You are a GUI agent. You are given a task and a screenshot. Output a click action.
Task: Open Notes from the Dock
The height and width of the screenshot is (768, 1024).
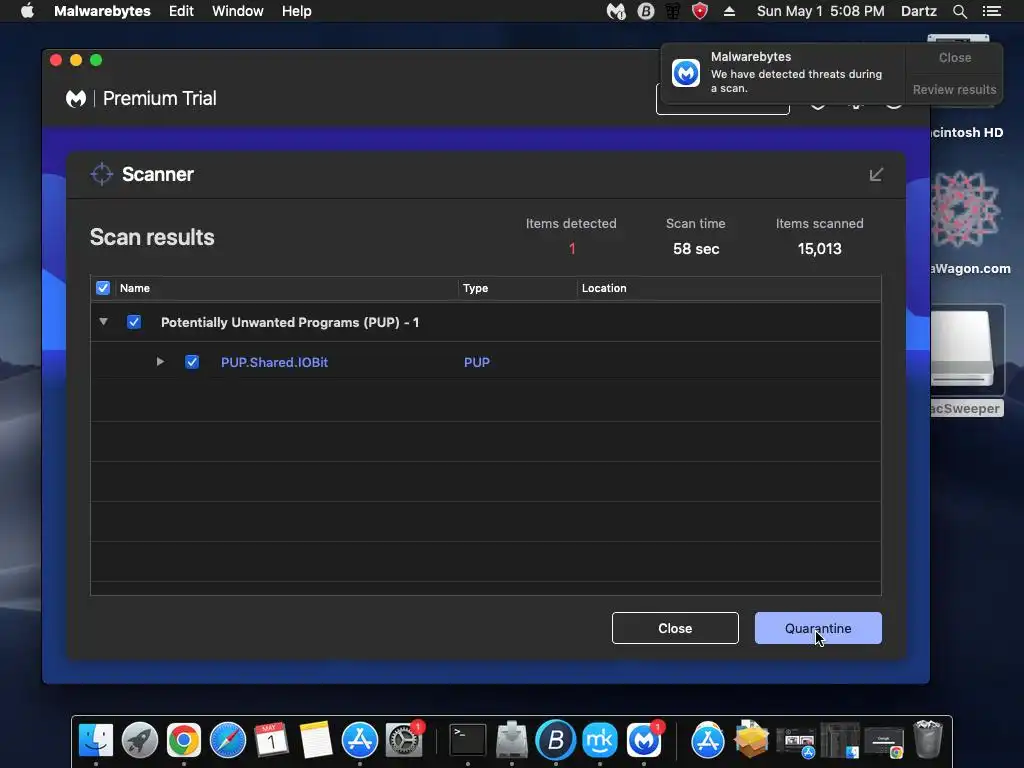coord(316,740)
